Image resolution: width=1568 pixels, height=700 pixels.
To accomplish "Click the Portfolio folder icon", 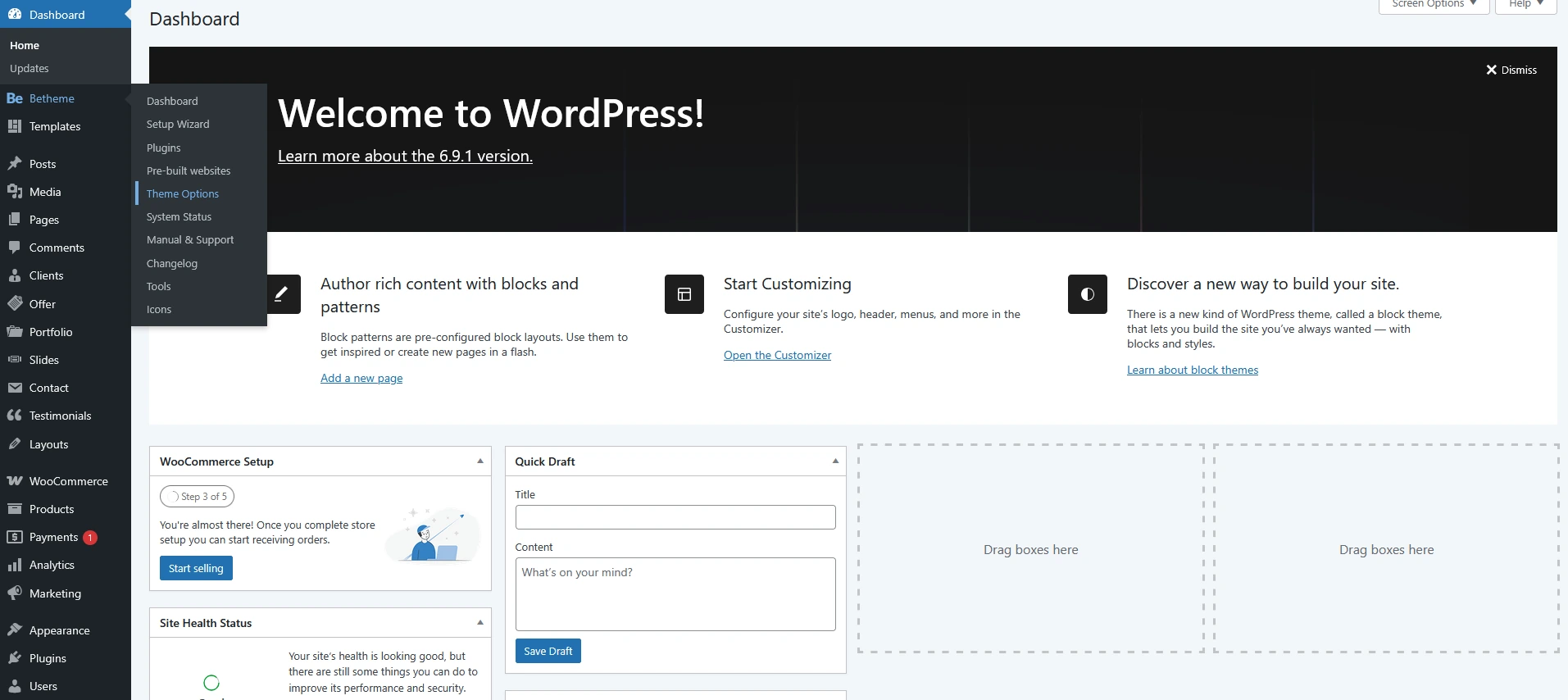I will click(15, 332).
